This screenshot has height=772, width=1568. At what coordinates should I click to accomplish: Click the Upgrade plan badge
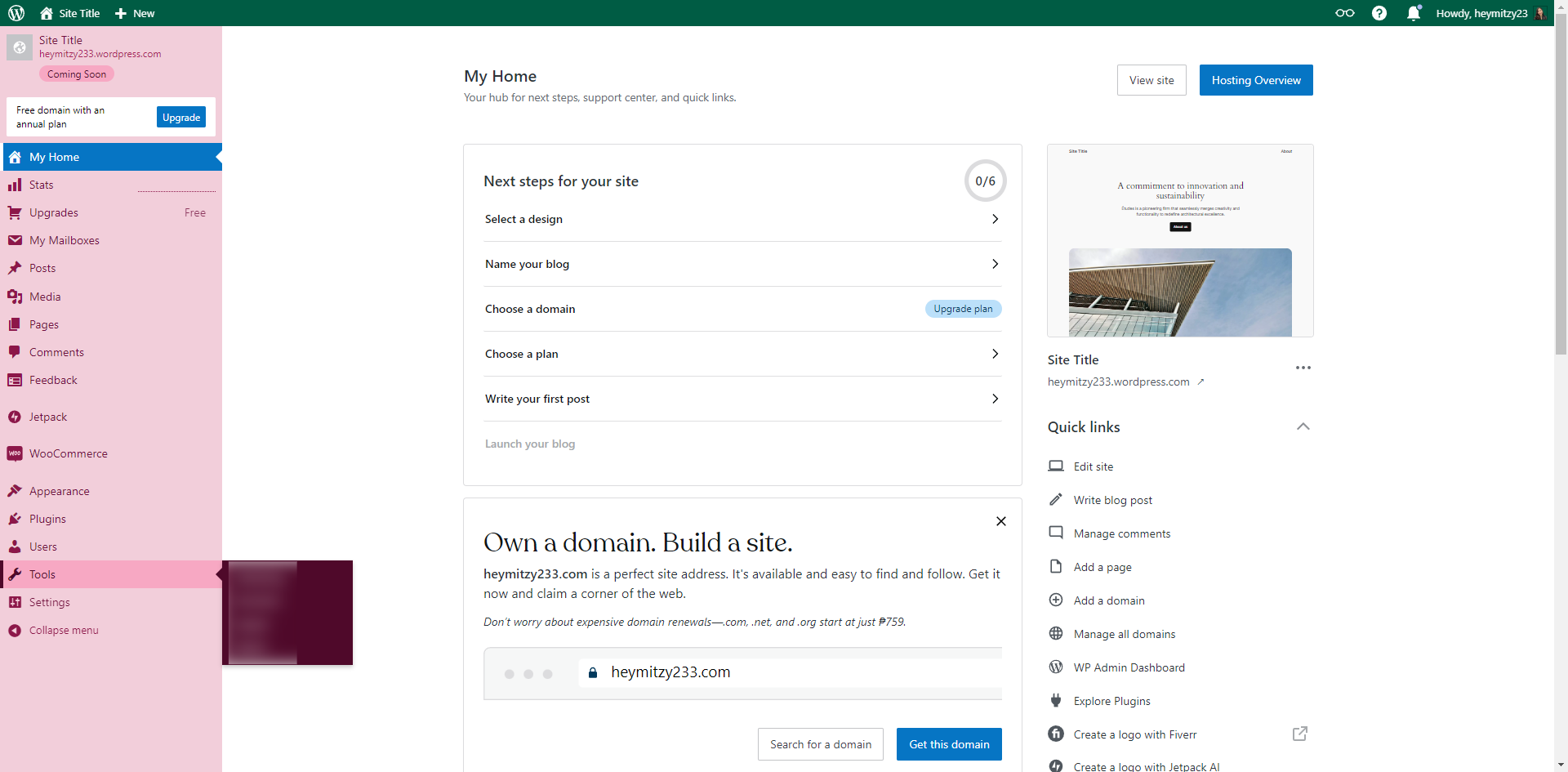coord(963,309)
